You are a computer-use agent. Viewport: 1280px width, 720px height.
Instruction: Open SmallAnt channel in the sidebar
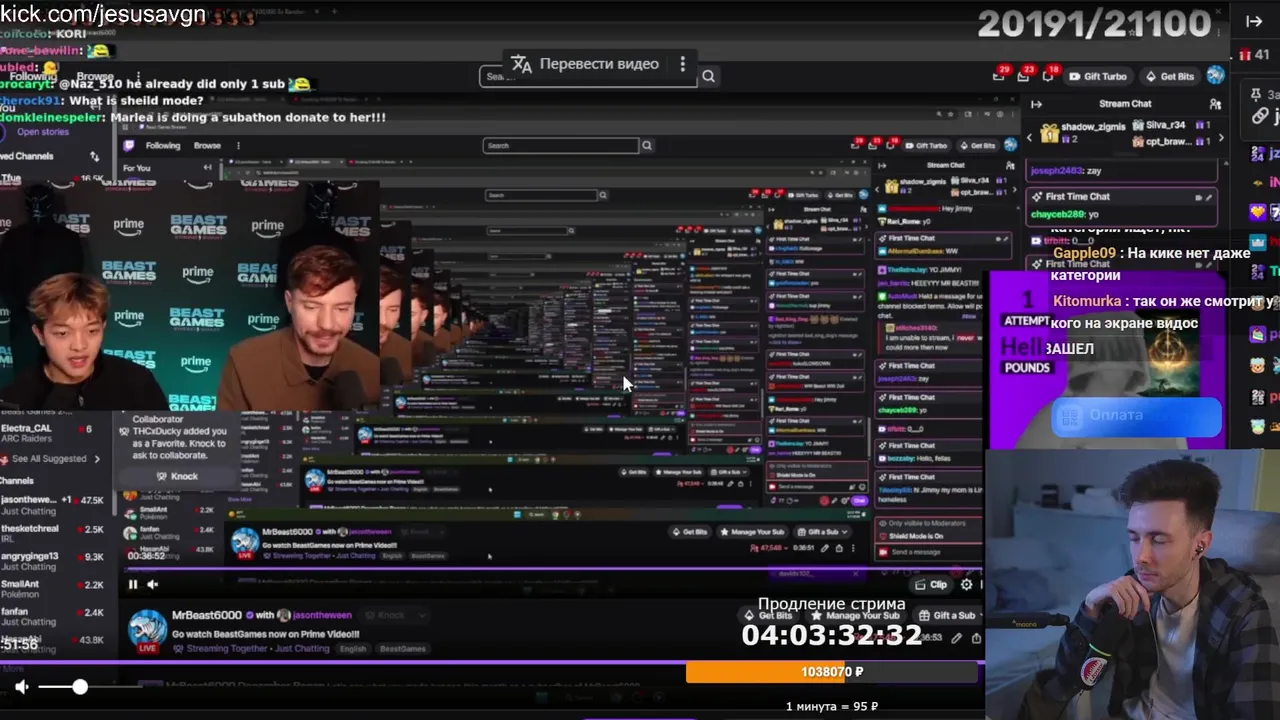tap(52, 590)
